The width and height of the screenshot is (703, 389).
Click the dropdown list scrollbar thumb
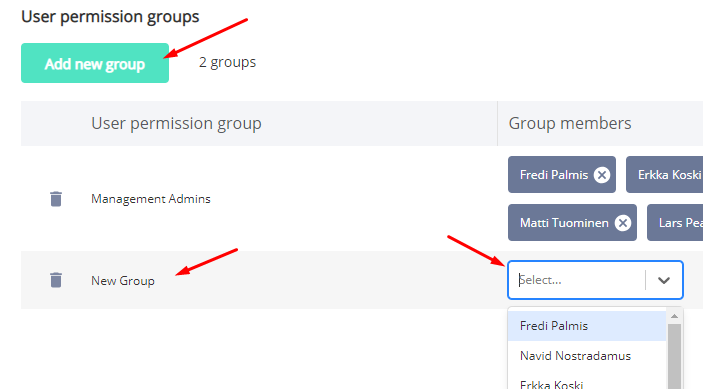tap(674, 357)
